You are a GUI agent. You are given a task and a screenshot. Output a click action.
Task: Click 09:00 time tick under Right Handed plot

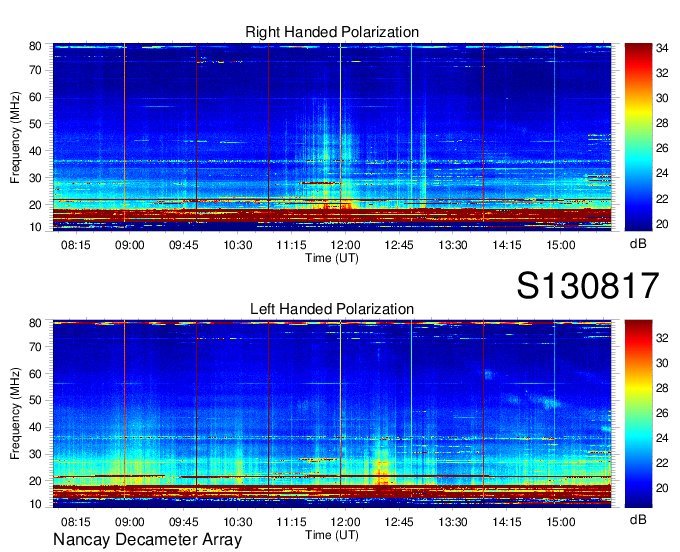[129, 245]
